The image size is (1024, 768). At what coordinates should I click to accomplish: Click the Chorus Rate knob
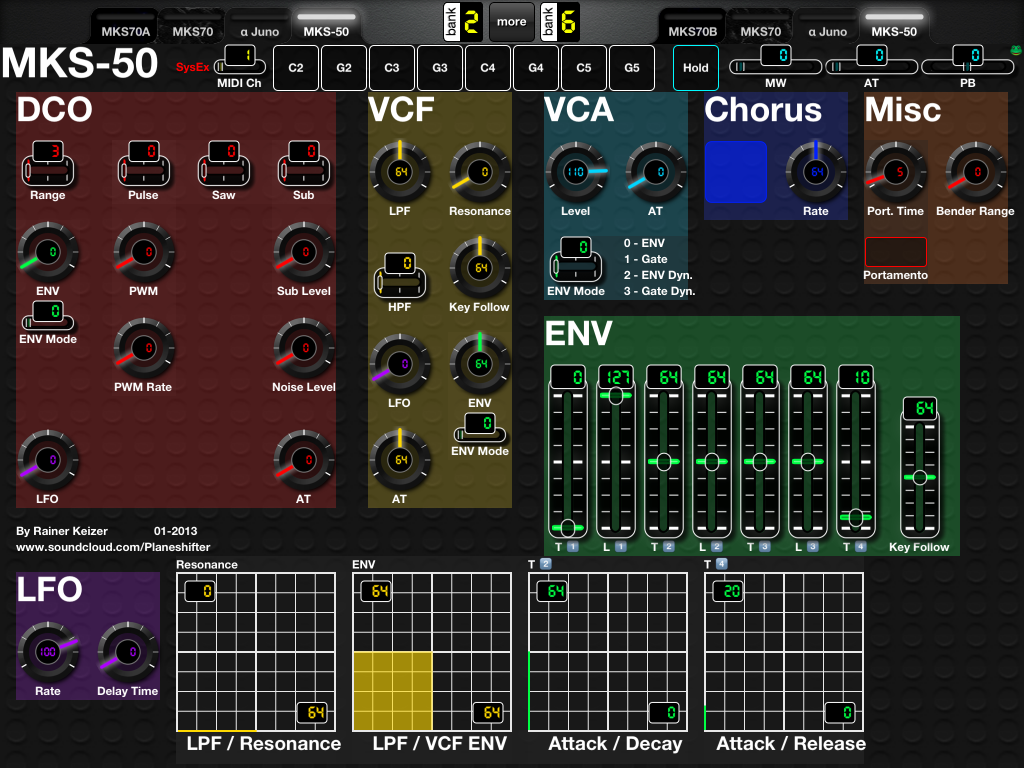[816, 172]
